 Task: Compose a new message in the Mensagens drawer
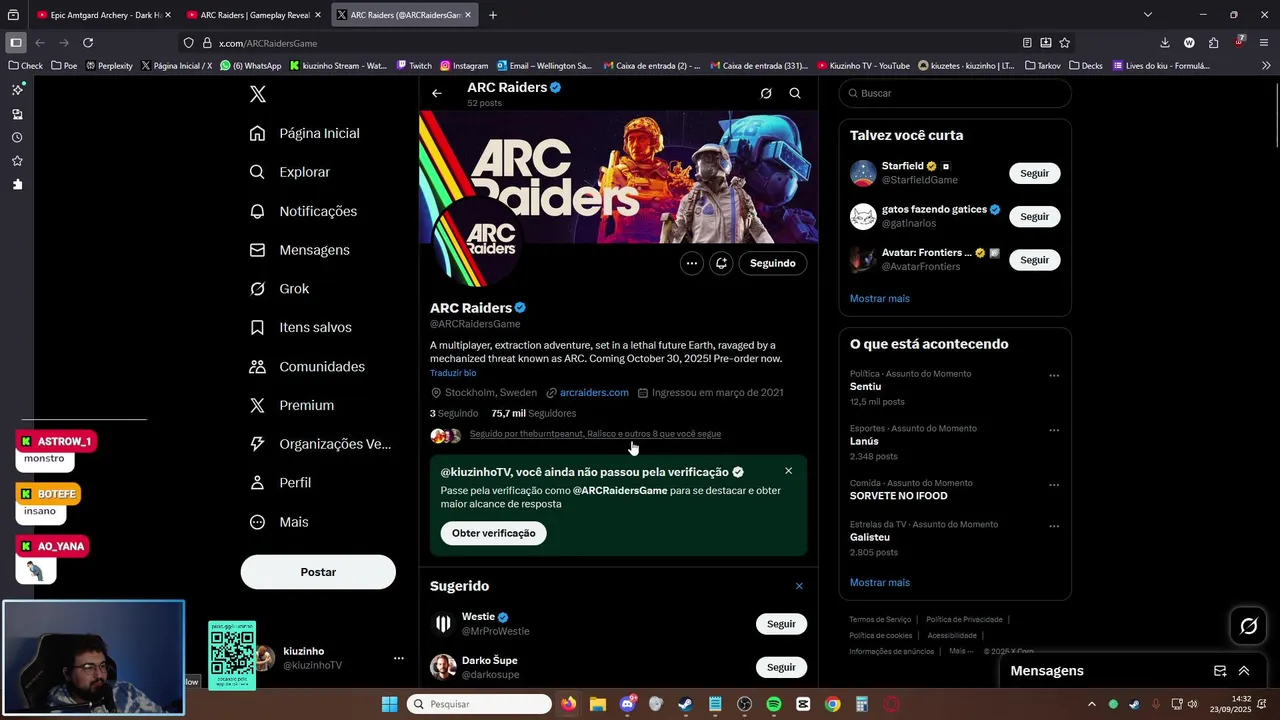pos(1220,671)
